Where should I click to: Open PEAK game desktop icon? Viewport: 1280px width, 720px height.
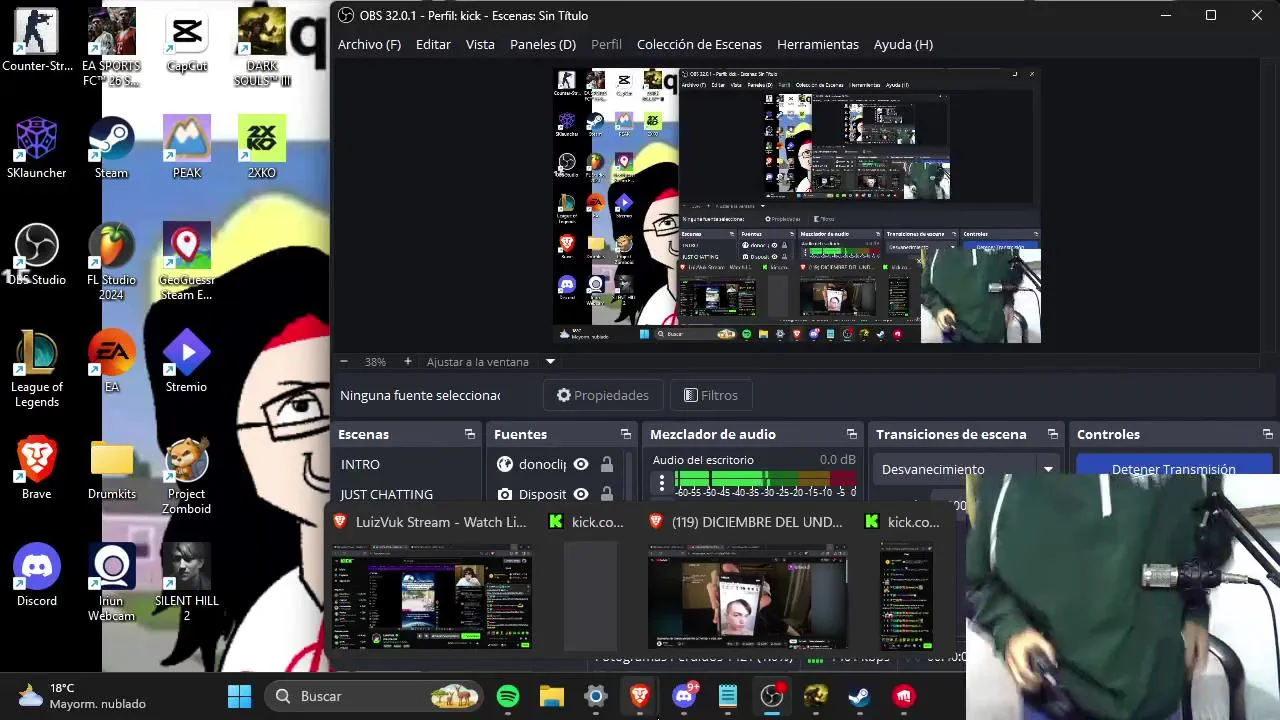[187, 148]
